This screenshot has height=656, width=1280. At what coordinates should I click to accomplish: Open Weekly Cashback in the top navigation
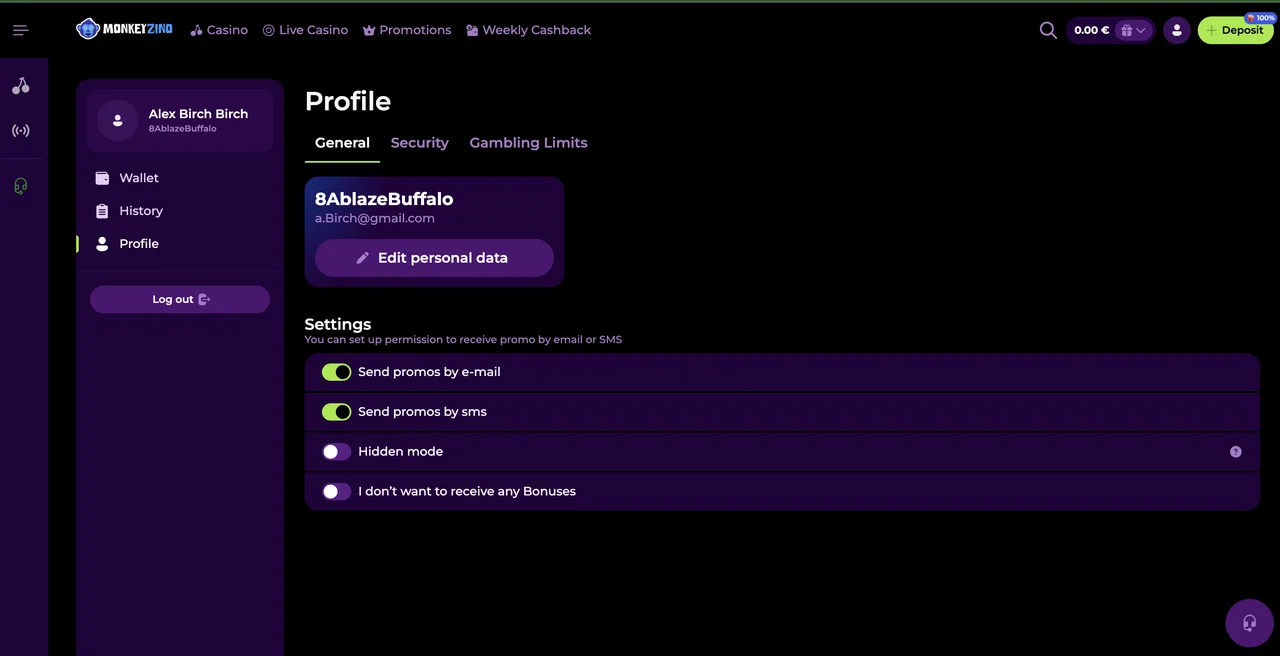tap(528, 30)
